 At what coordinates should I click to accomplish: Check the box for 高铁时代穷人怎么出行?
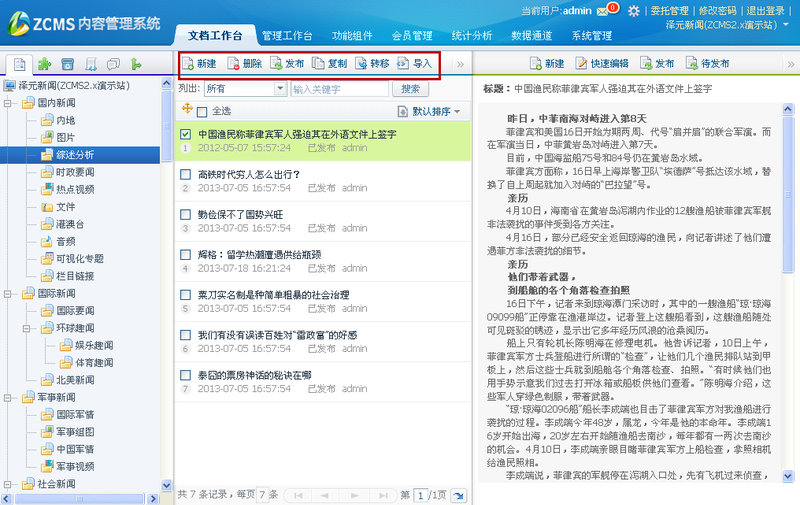[x=186, y=174]
